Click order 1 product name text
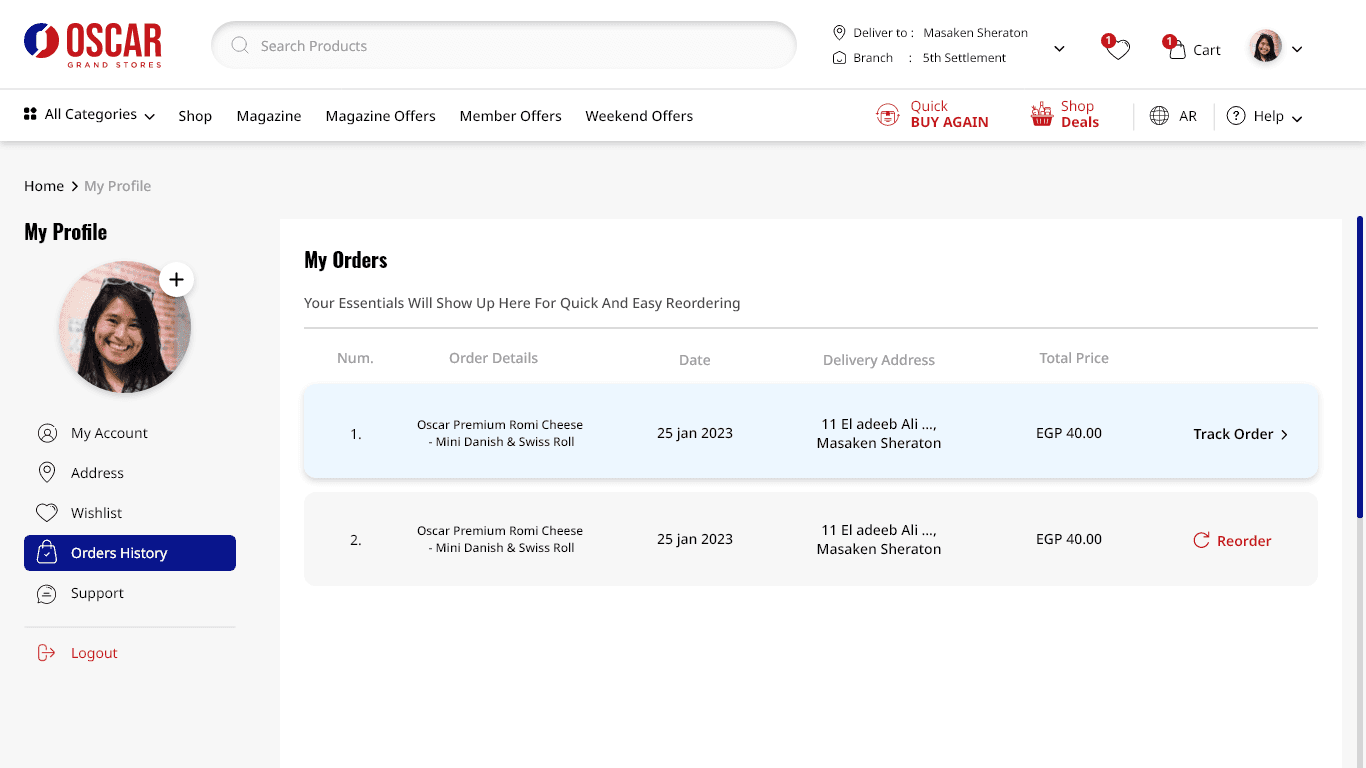 (x=500, y=433)
